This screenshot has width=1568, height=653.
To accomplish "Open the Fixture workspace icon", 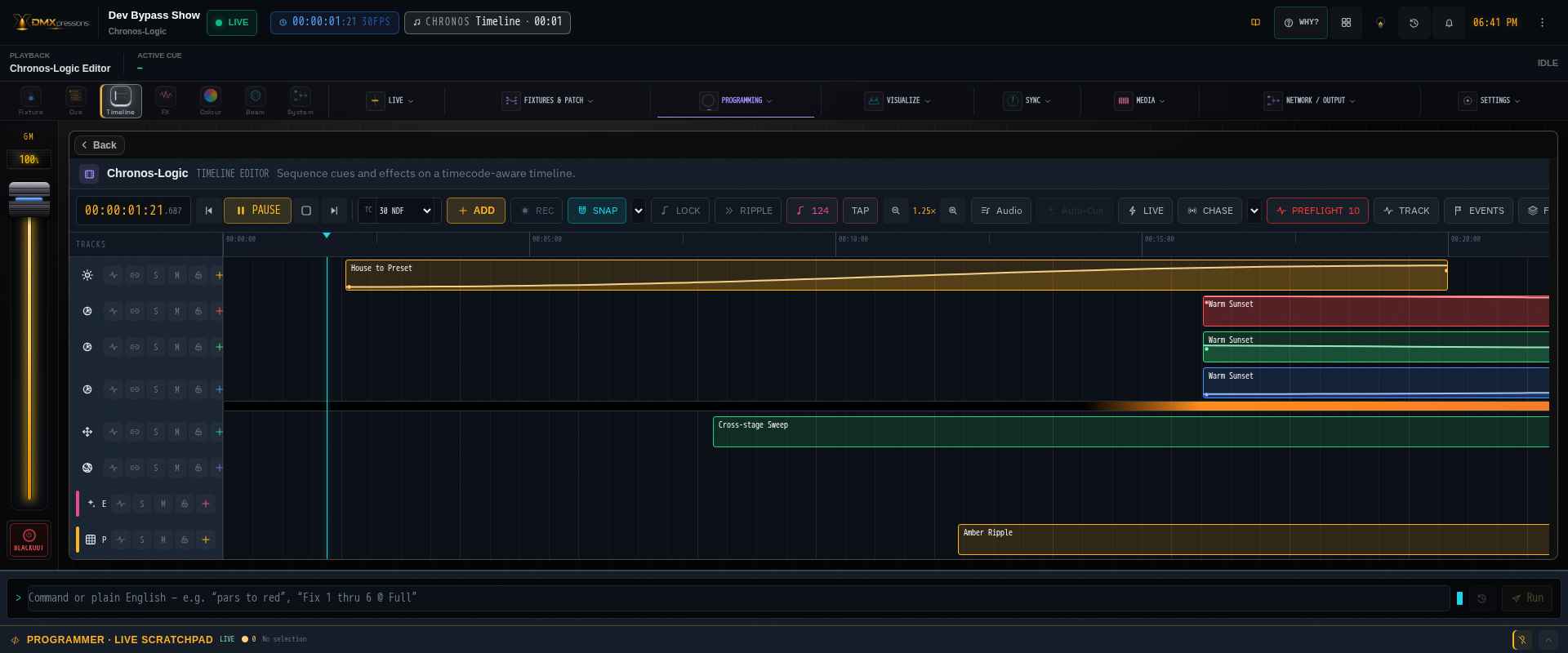I will click(x=31, y=101).
